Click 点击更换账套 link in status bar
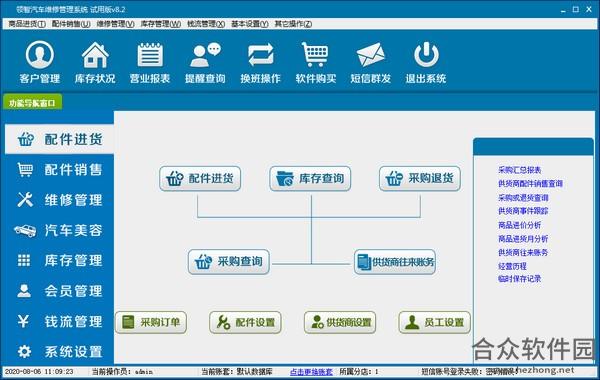Screen dimensions: 600x380 coord(311,372)
